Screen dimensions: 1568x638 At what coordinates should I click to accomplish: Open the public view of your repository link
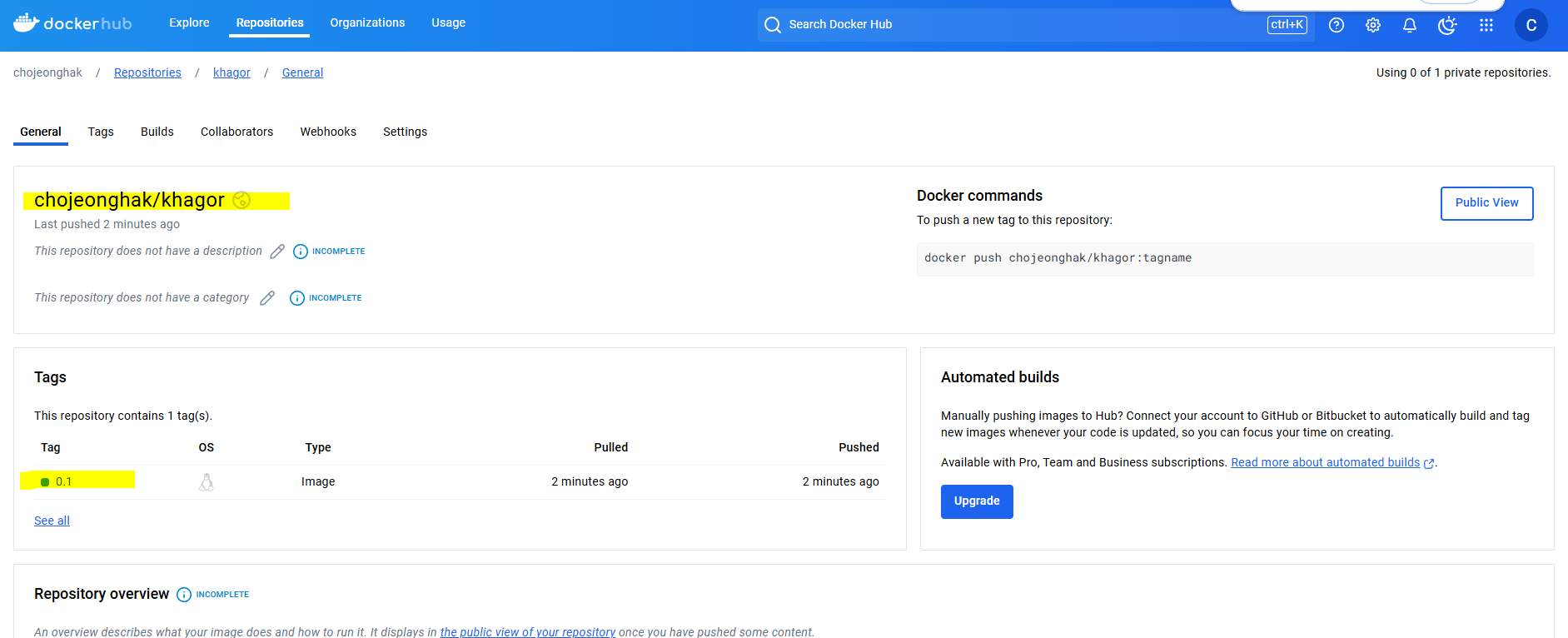coord(528,632)
